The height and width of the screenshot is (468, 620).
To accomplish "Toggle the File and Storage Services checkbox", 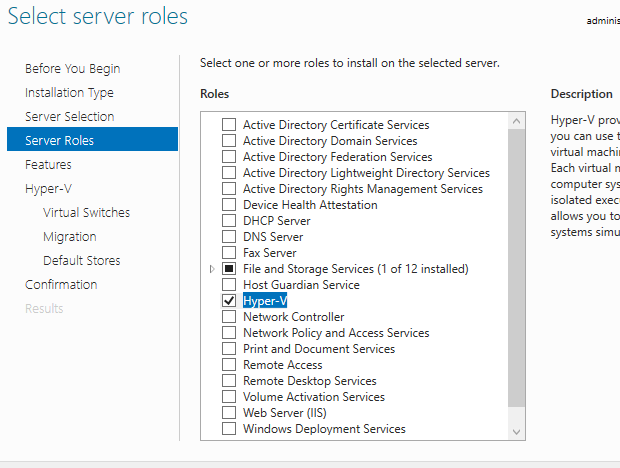I will [x=229, y=269].
